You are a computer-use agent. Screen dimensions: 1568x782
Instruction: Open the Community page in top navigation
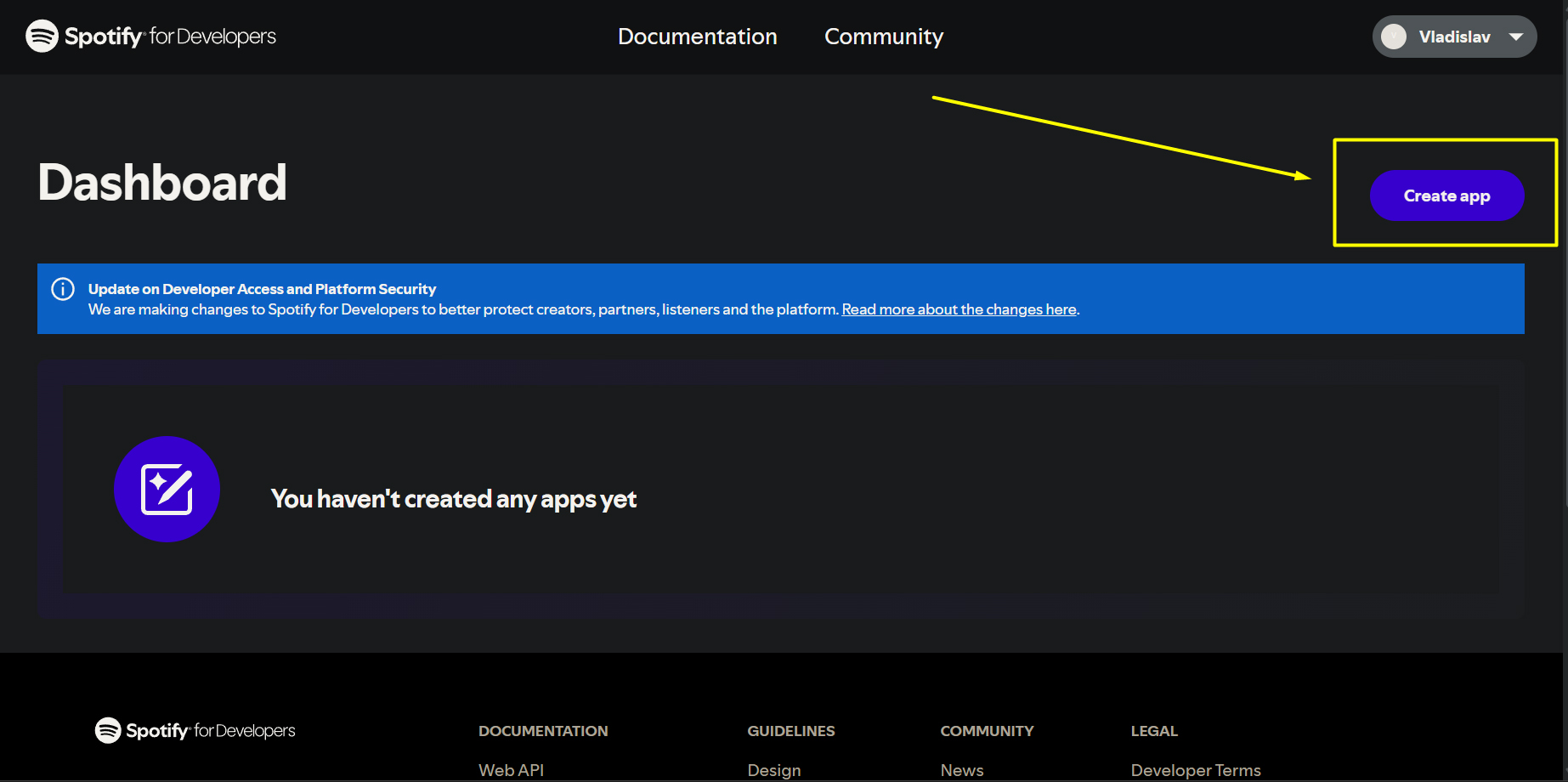(x=883, y=37)
